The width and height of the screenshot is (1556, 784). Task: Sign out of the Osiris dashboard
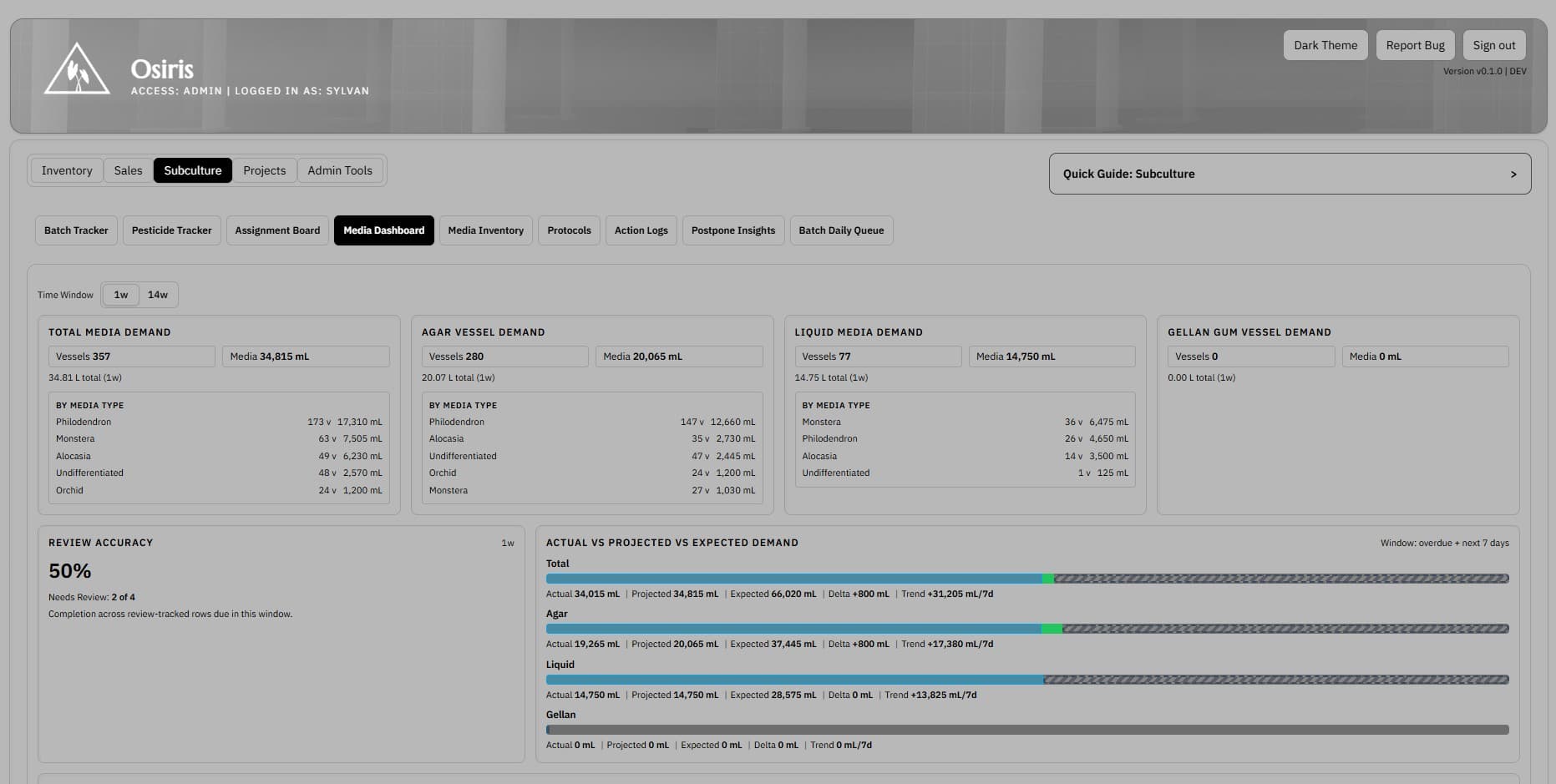[x=1493, y=44]
